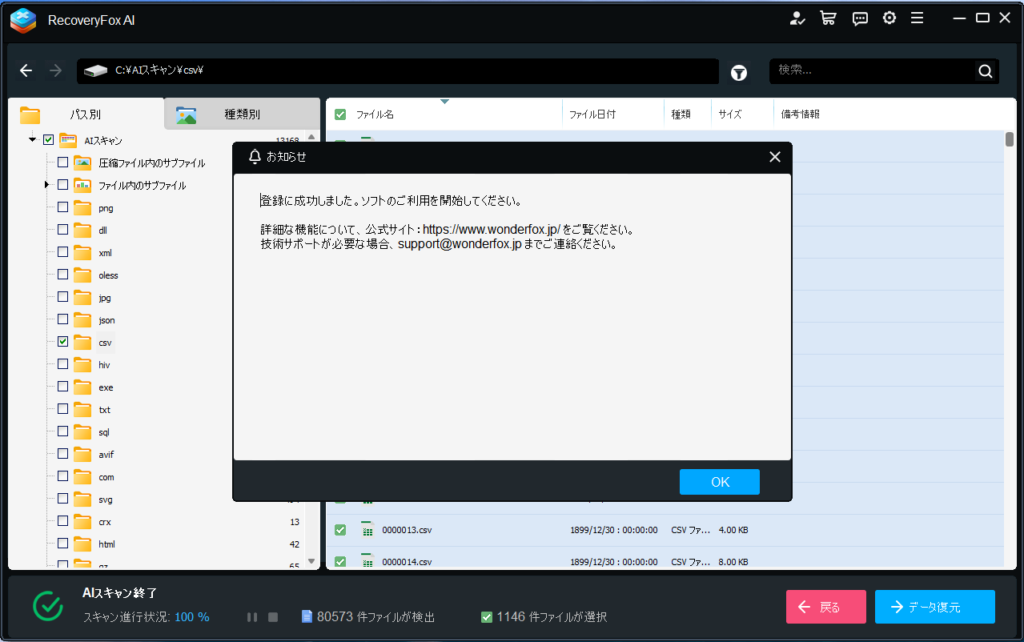The width and height of the screenshot is (1024, 642).
Task: Click the user account icon in title bar
Action: tap(797, 18)
